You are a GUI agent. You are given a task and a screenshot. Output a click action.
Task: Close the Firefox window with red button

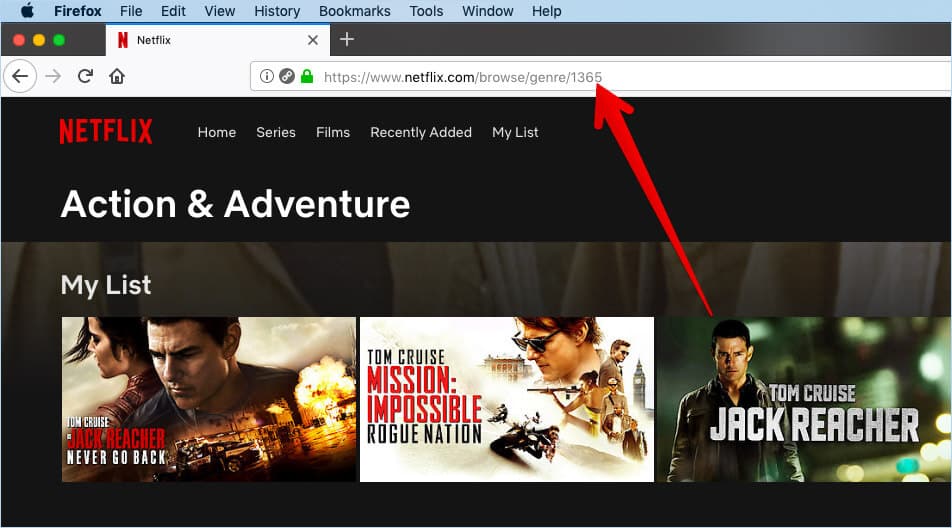tap(19, 40)
